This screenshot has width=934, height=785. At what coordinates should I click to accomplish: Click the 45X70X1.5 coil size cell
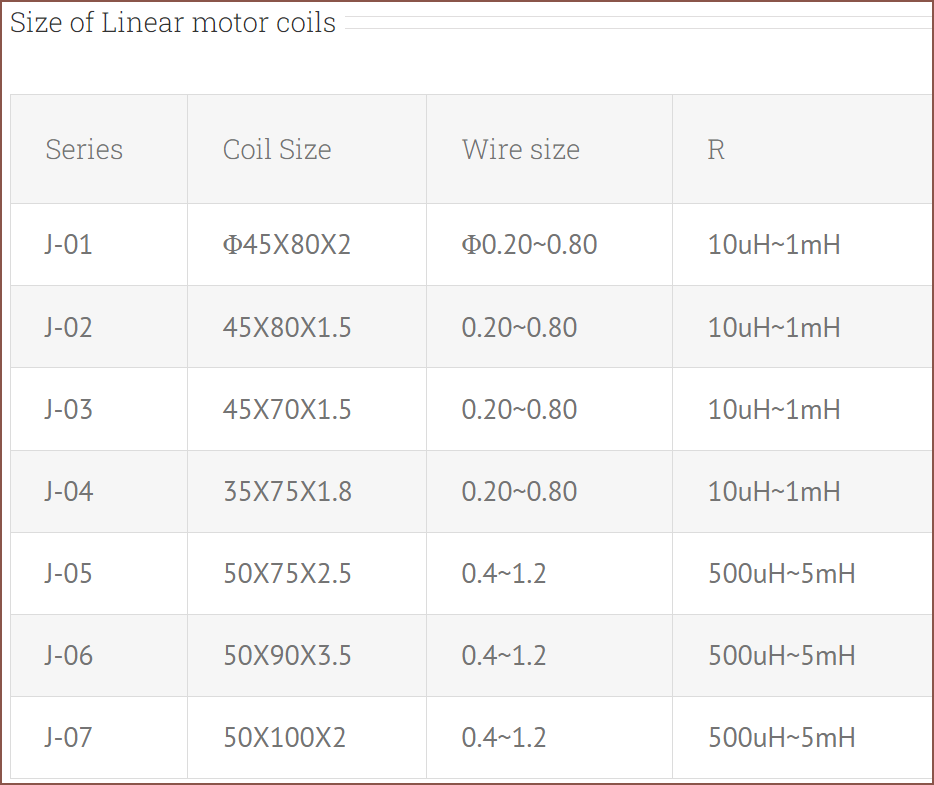pos(287,409)
